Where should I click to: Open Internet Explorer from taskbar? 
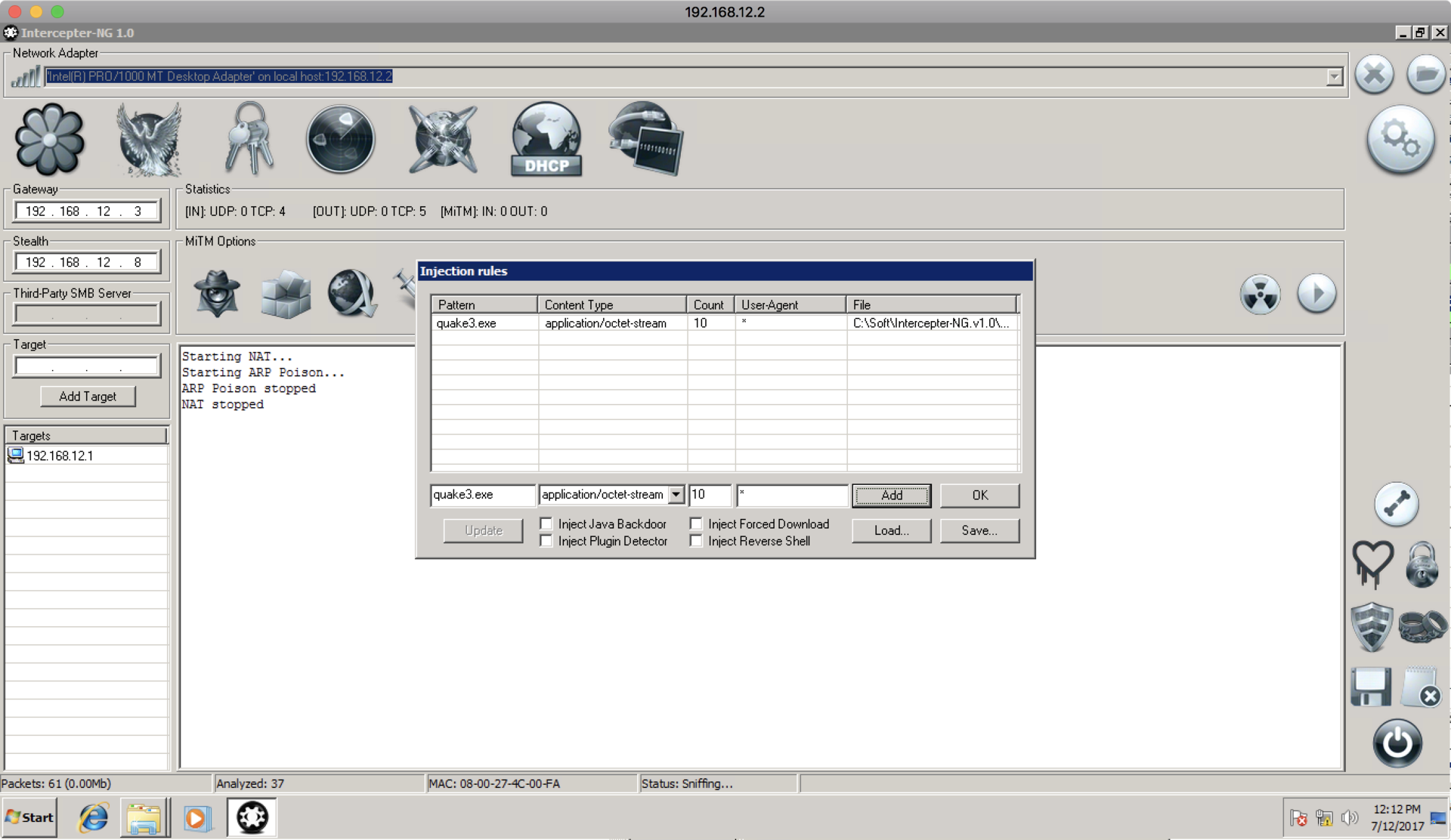click(94, 817)
